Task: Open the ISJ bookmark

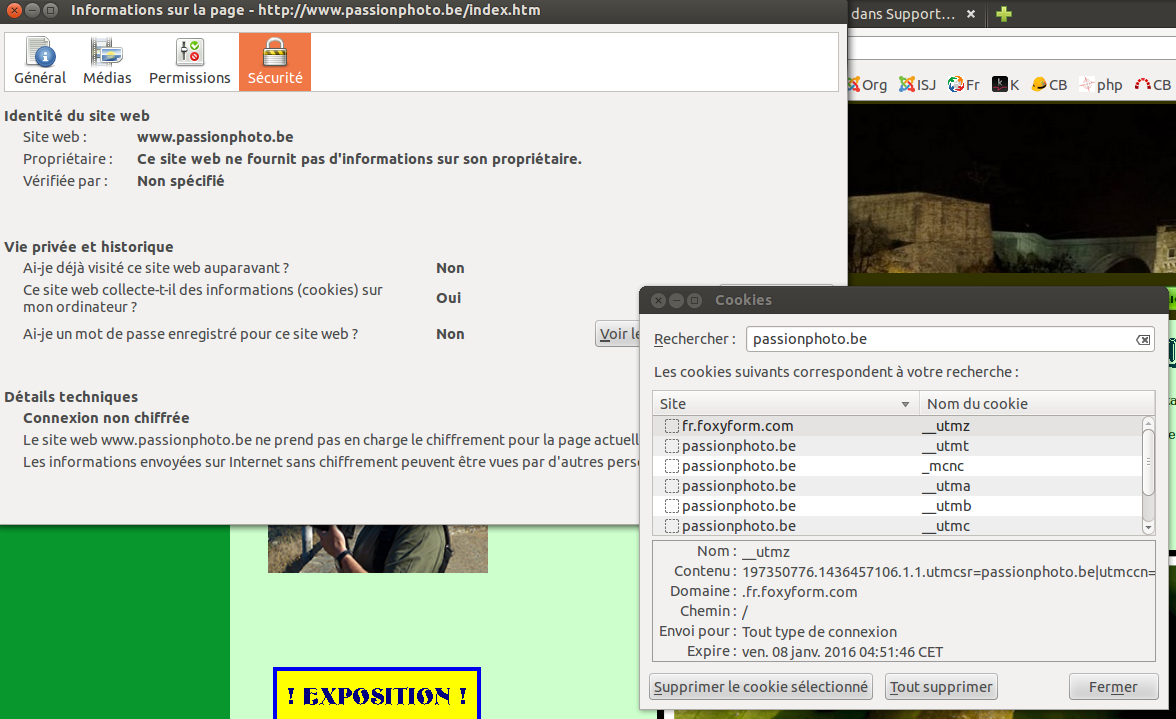Action: [917, 85]
